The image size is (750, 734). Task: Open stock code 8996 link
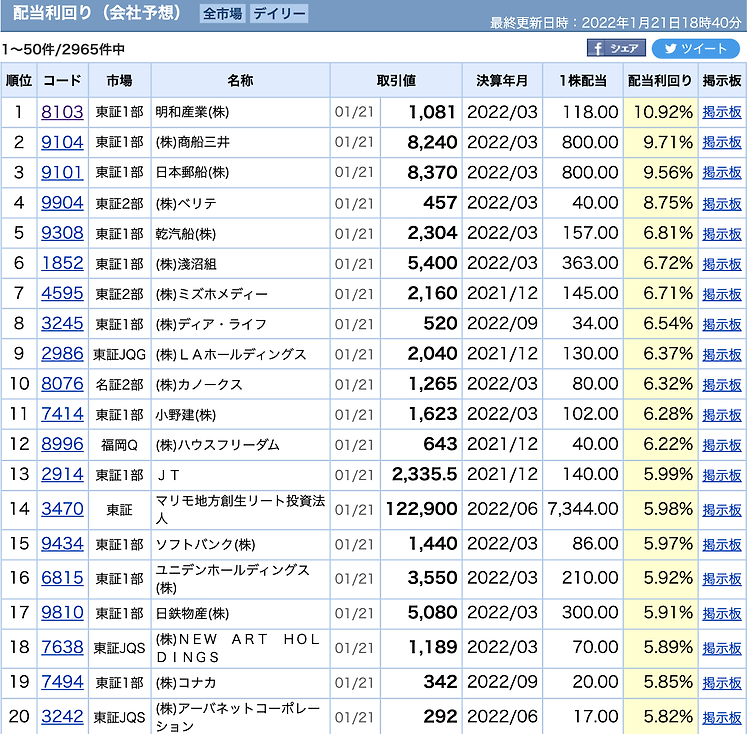click(62, 444)
